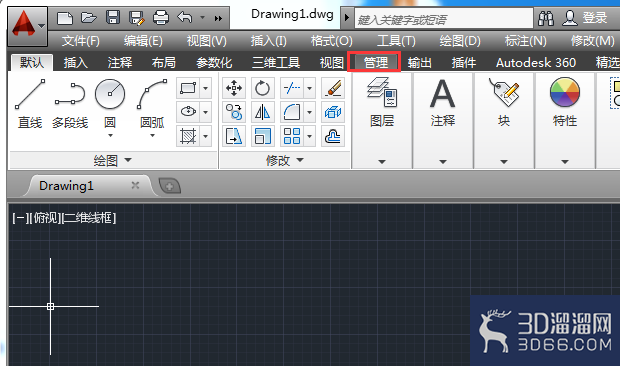The height and width of the screenshot is (366, 620).
Task: Open the 视图(V) menu
Action: 206,41
